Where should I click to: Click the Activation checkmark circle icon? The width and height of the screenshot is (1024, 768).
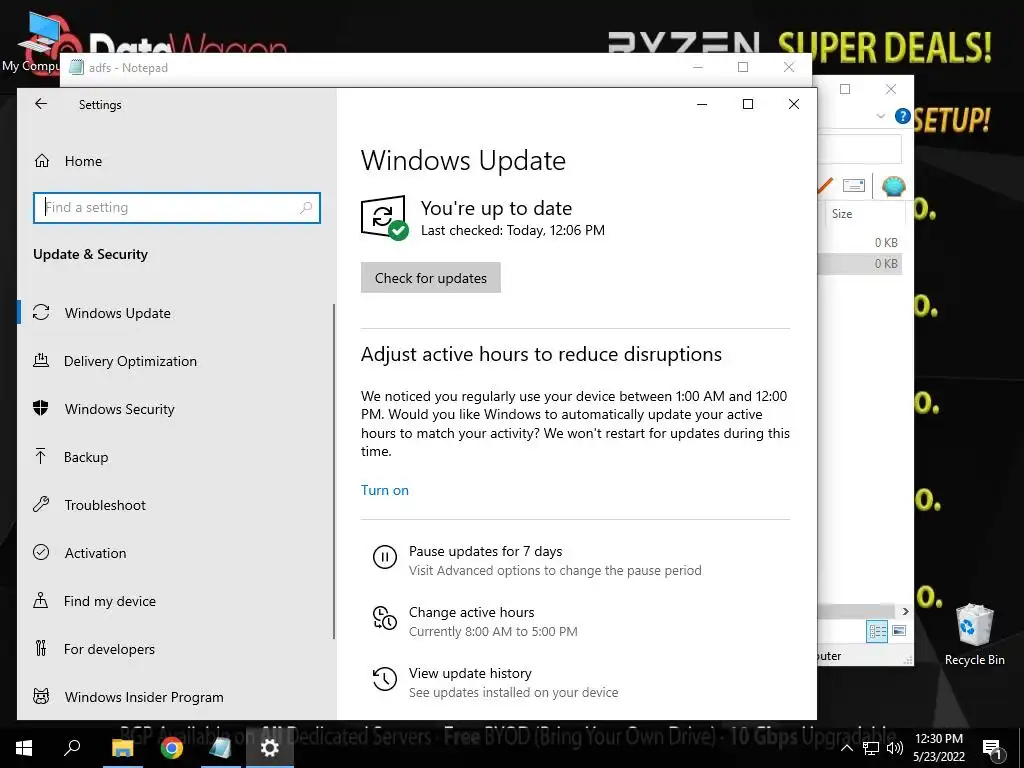(x=41, y=552)
